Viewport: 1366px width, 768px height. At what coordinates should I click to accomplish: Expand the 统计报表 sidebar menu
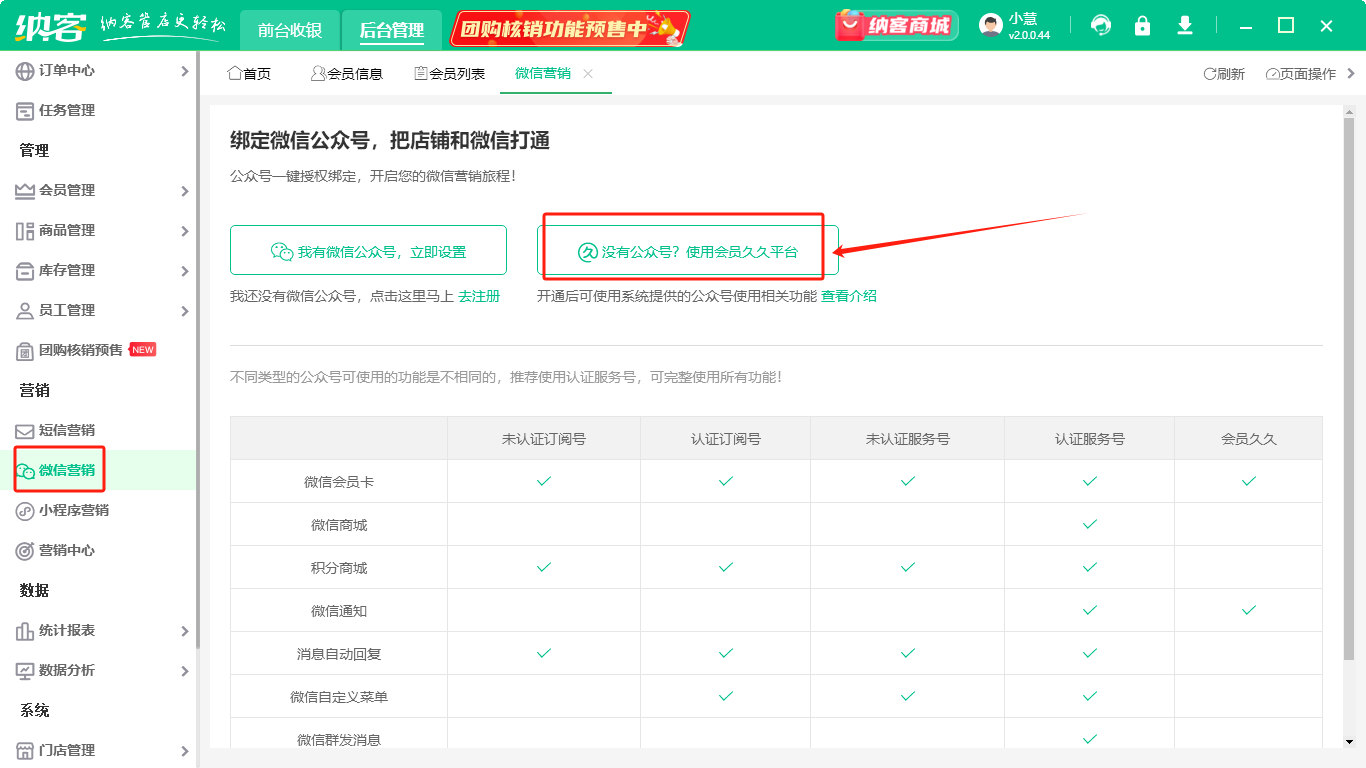click(x=62, y=631)
